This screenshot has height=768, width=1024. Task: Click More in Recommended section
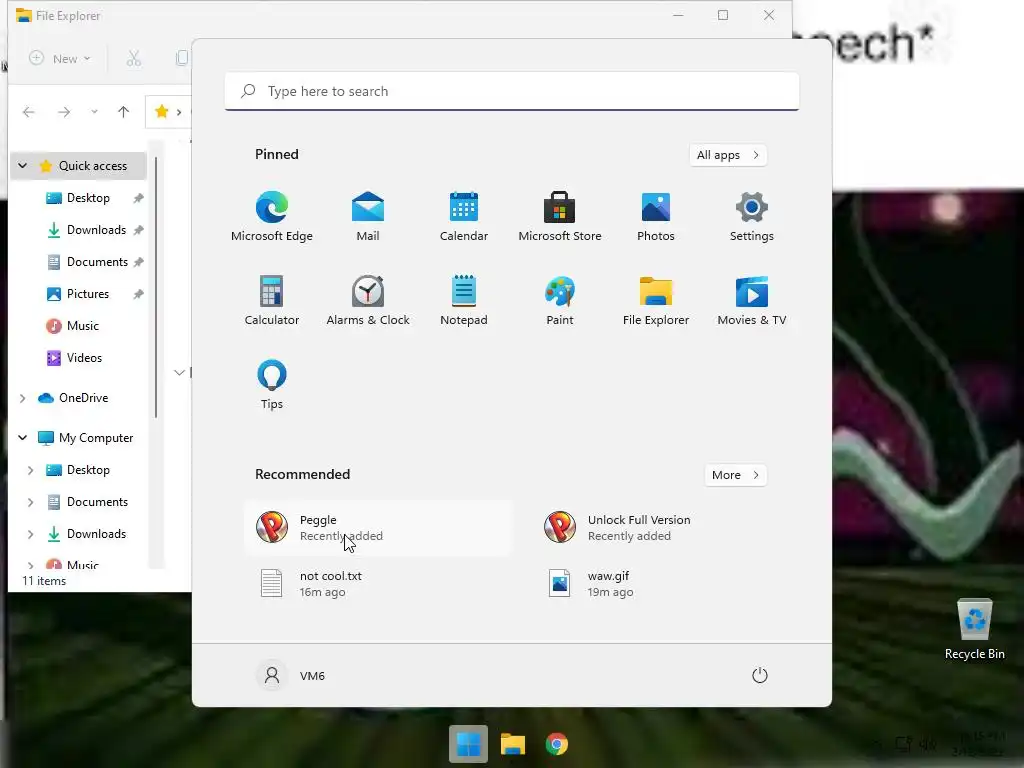point(735,475)
